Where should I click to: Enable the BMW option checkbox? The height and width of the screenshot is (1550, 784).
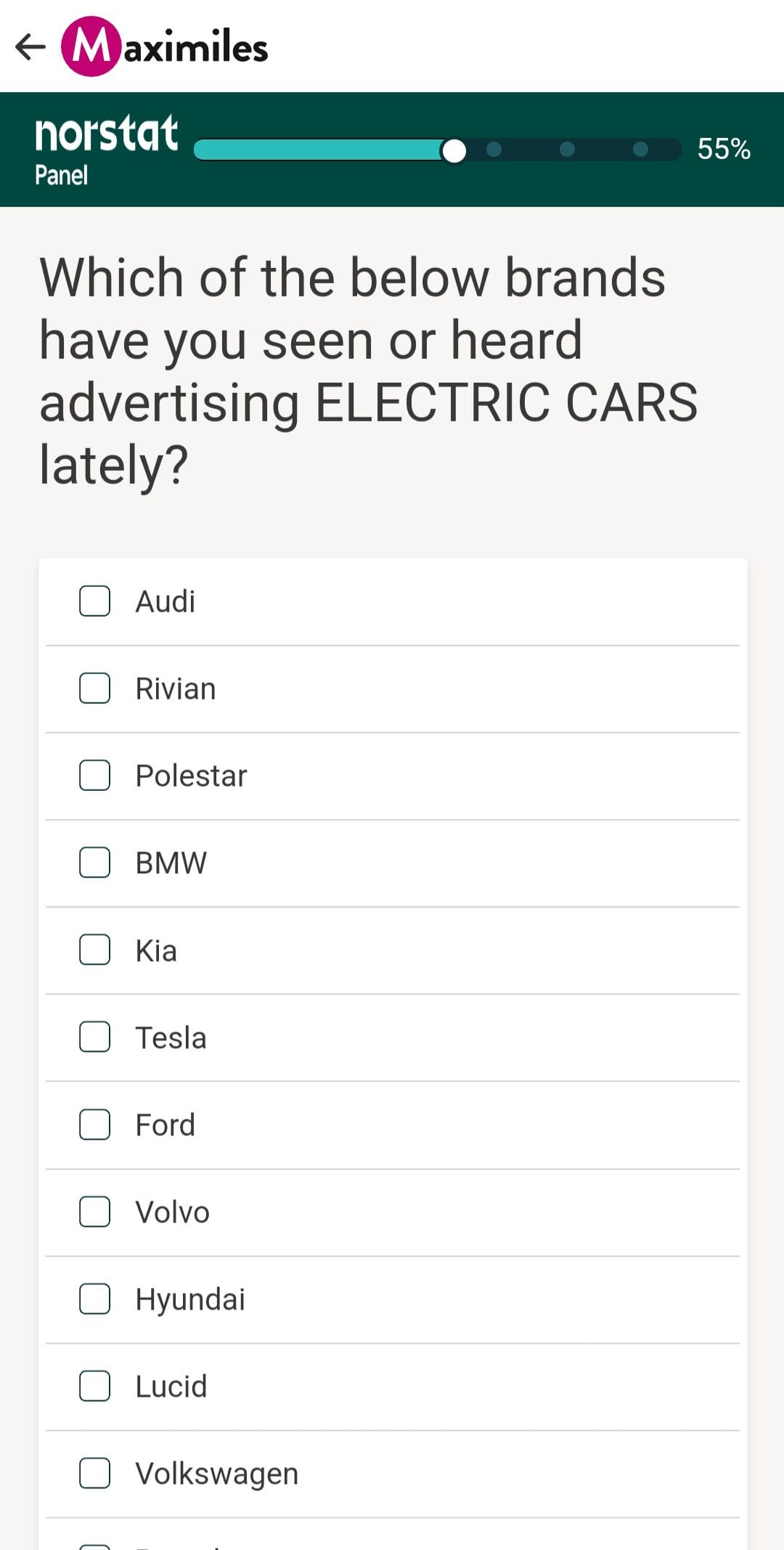pyautogui.click(x=94, y=863)
